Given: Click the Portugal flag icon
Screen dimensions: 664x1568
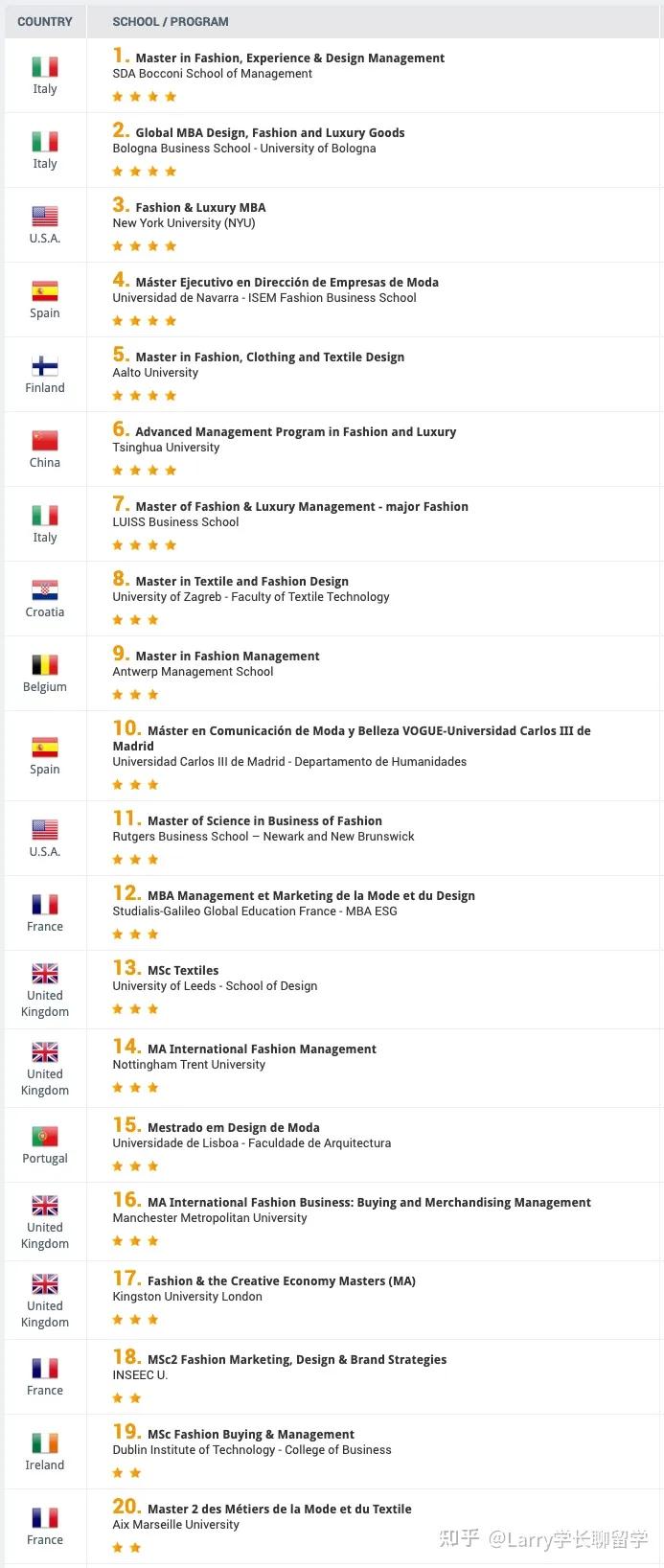Looking at the screenshot, I should point(45,1137).
